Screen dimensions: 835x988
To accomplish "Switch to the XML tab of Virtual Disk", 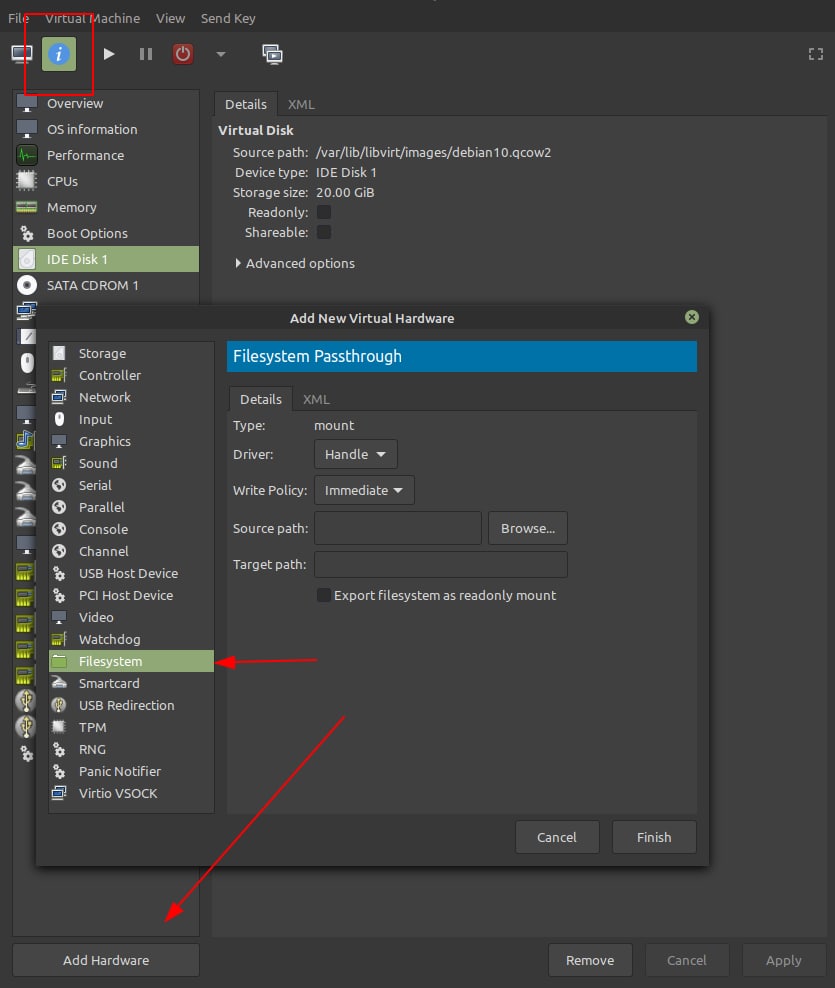I will pyautogui.click(x=301, y=105).
